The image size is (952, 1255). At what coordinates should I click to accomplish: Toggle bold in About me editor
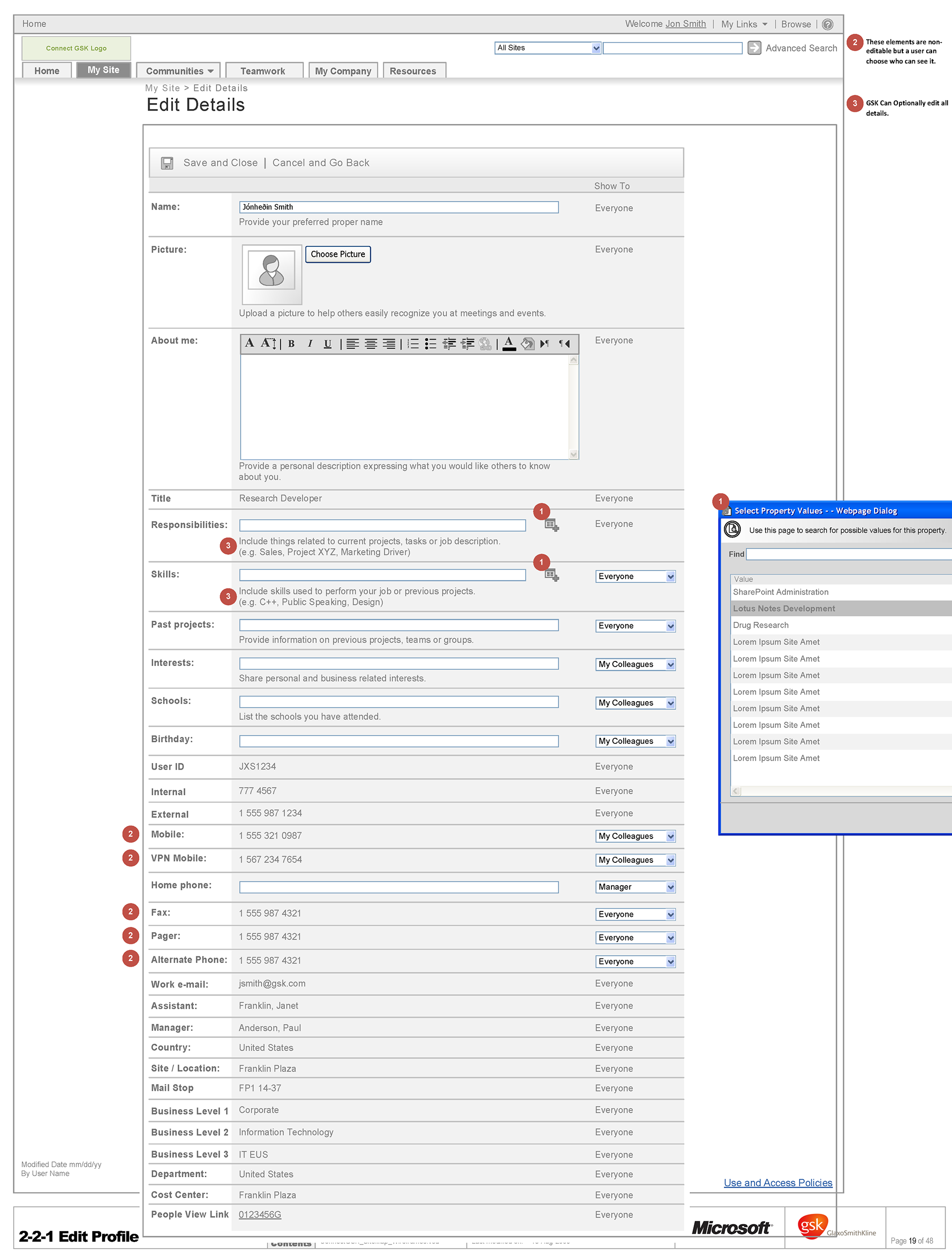pos(291,343)
